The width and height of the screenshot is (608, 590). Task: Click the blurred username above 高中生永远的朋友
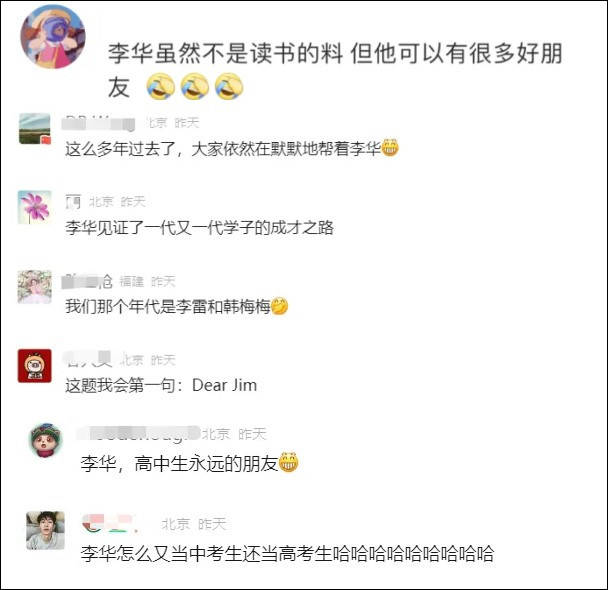tap(138, 434)
